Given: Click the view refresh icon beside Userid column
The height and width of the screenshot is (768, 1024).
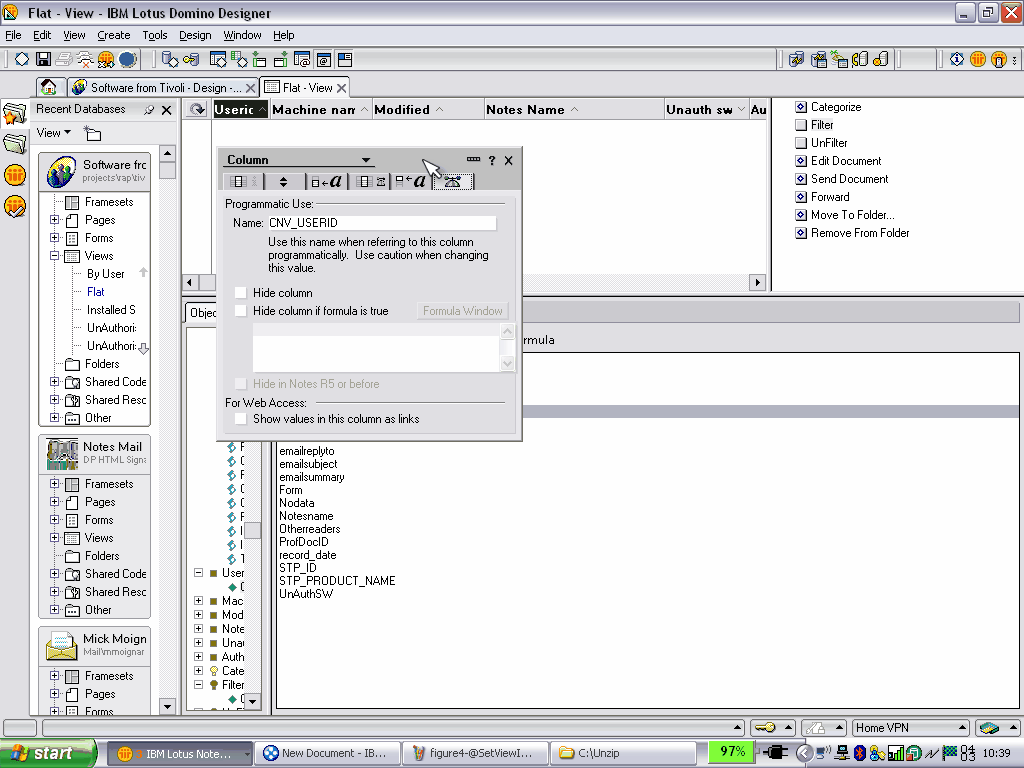Looking at the screenshot, I should (197, 109).
